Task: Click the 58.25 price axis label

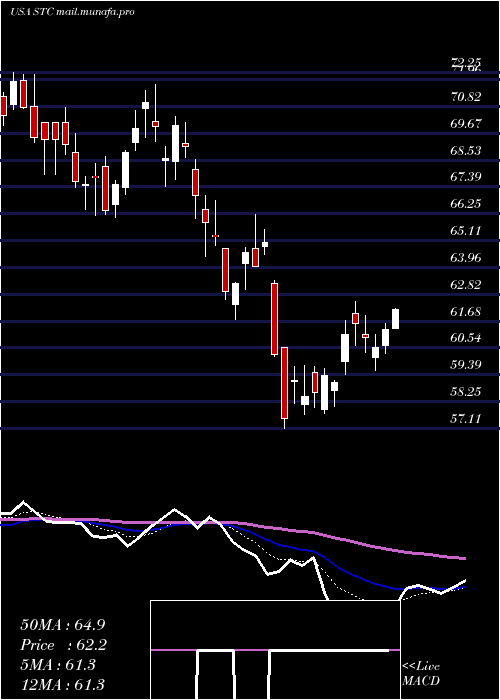Action: pos(466,392)
